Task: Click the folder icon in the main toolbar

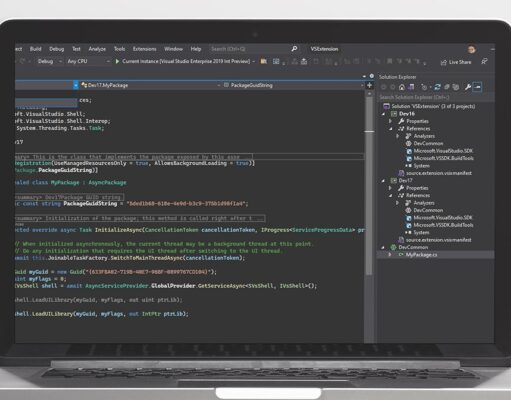Action: (x=264, y=61)
